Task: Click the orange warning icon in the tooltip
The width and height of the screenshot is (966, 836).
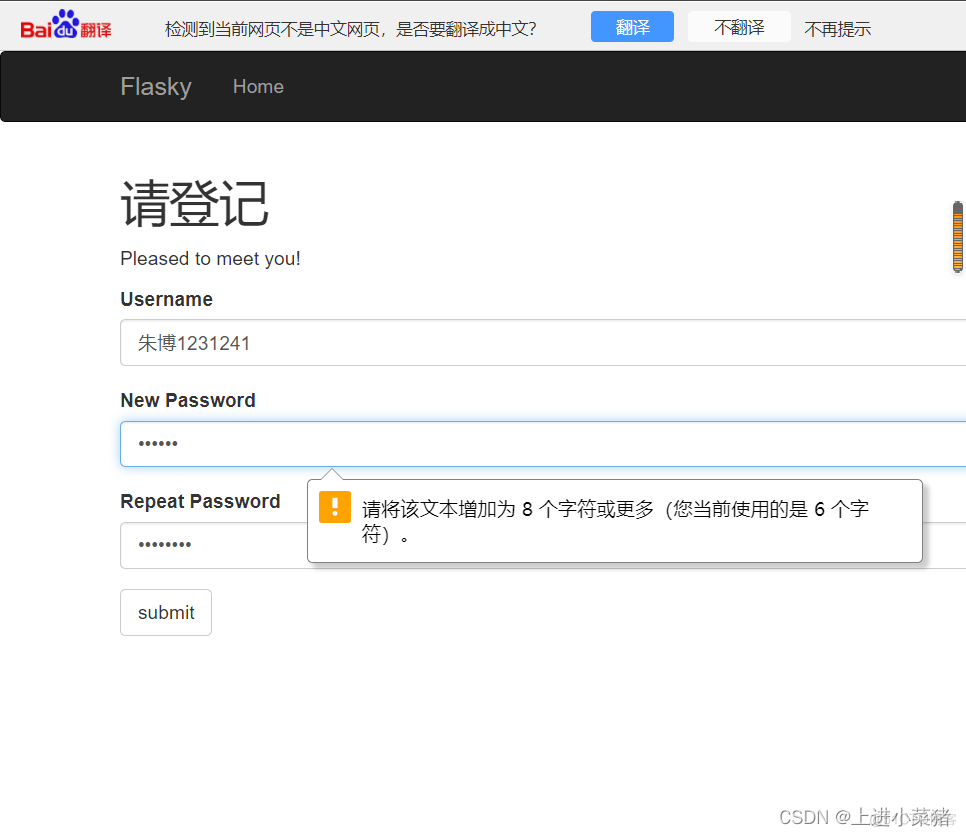Action: (334, 507)
